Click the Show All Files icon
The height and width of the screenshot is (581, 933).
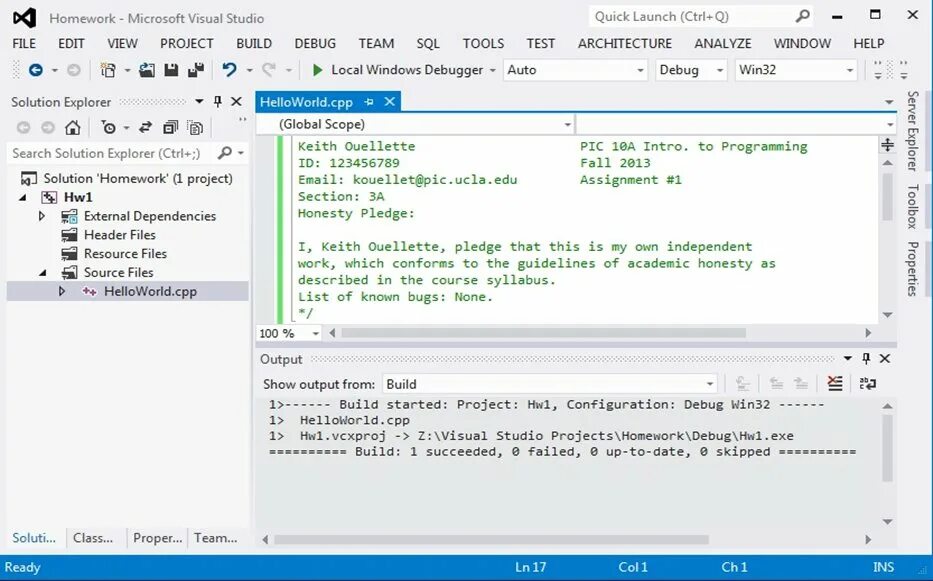tap(195, 127)
